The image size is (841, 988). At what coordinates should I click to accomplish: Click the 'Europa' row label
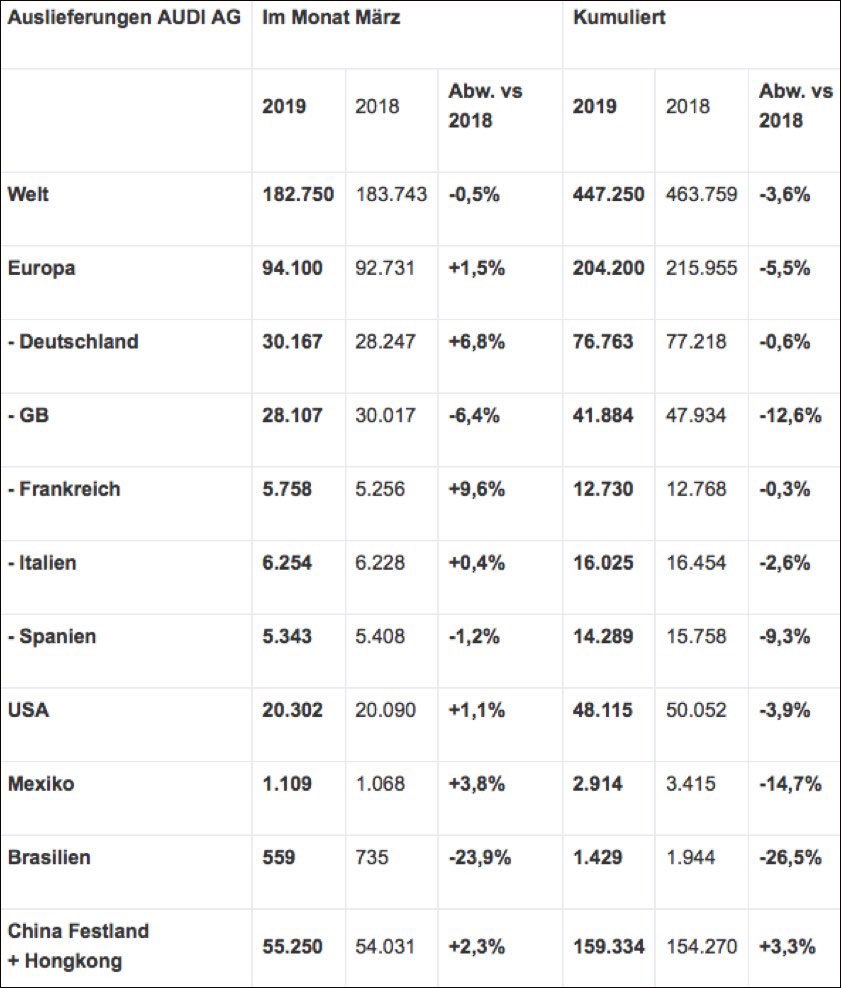coord(42,268)
